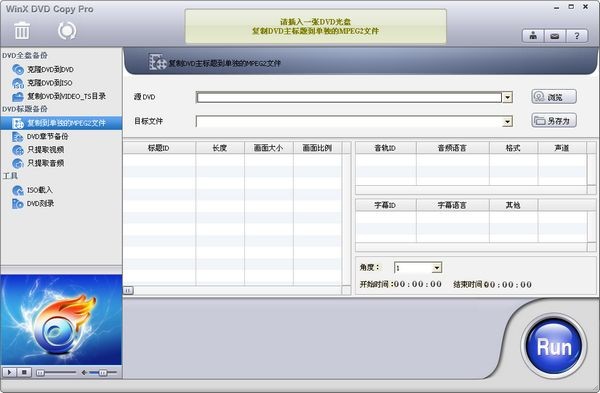The height and width of the screenshot is (393, 600).
Task: Click the icon beside ISO载入
Action: click(18, 190)
